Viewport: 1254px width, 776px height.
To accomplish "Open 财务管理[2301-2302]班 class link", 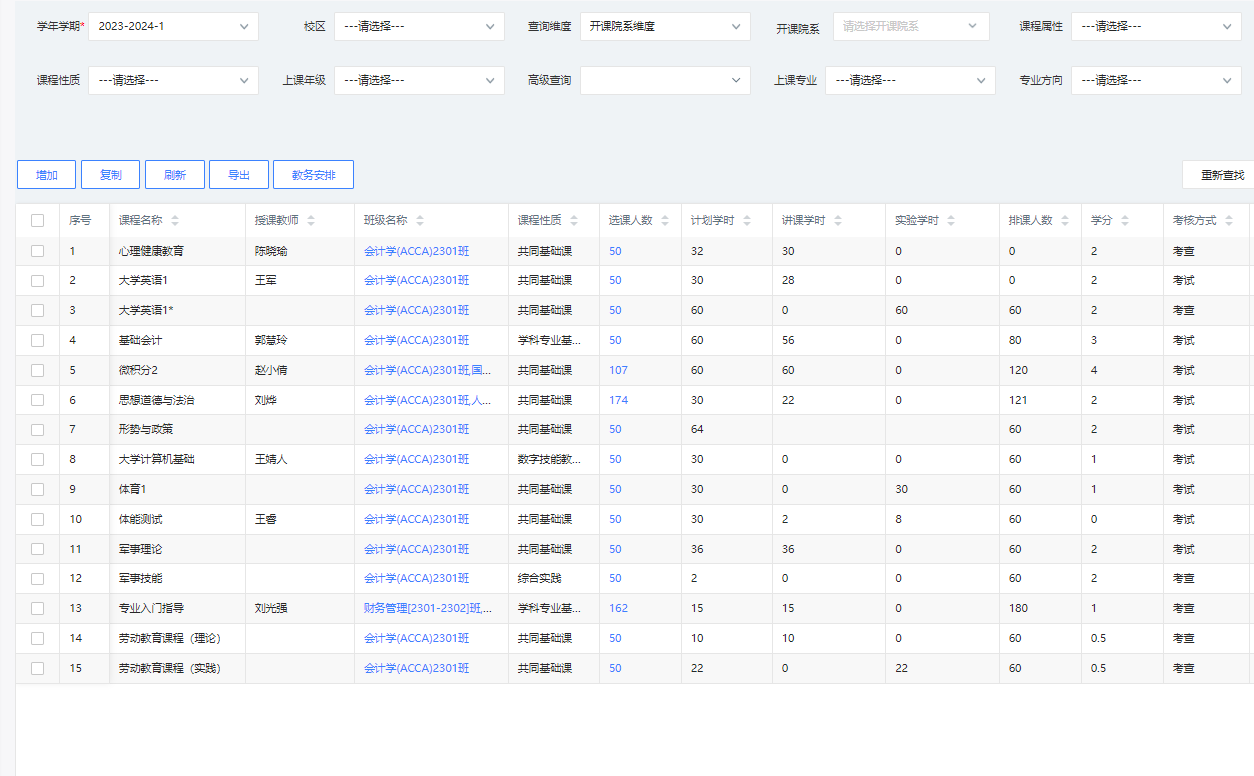I will tap(428, 608).
